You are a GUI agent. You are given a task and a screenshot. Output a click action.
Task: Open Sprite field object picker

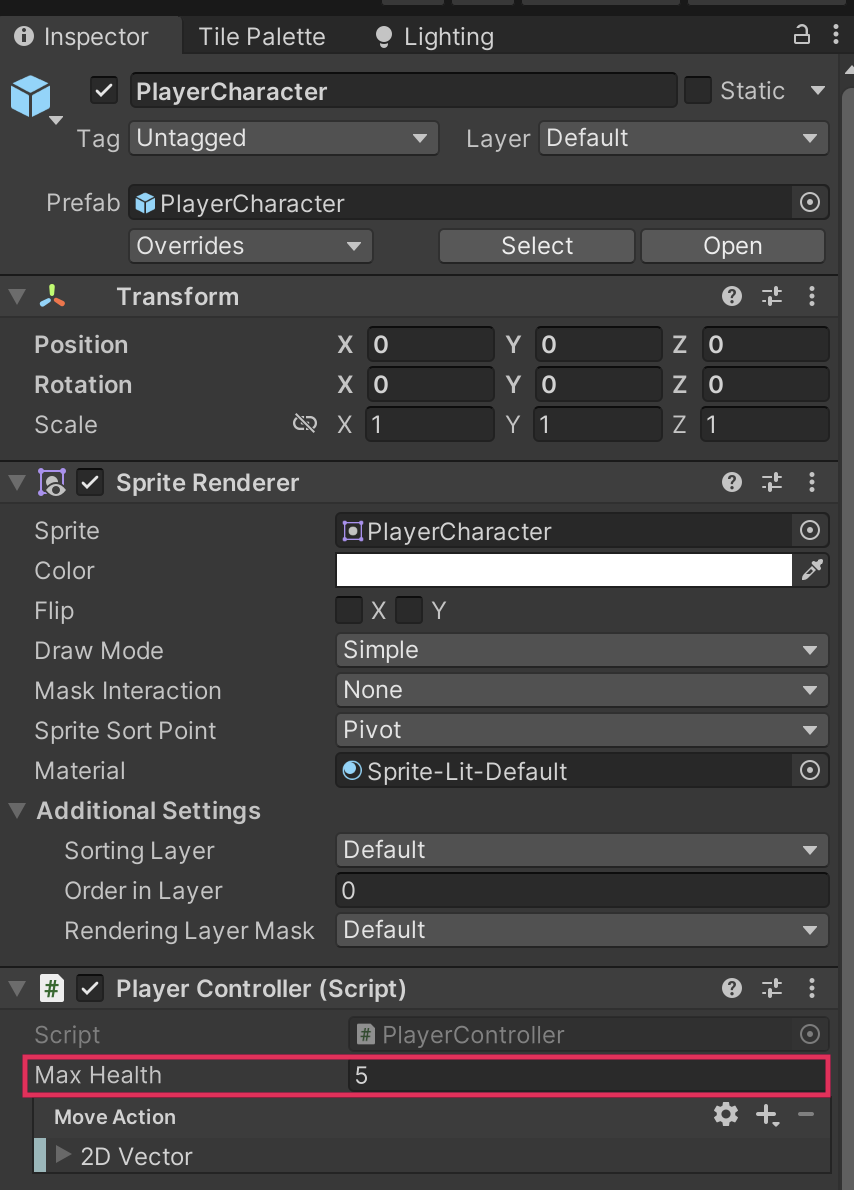coord(810,531)
